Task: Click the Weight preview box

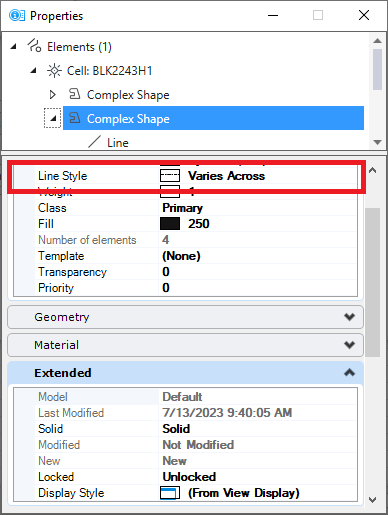Action: (170, 192)
